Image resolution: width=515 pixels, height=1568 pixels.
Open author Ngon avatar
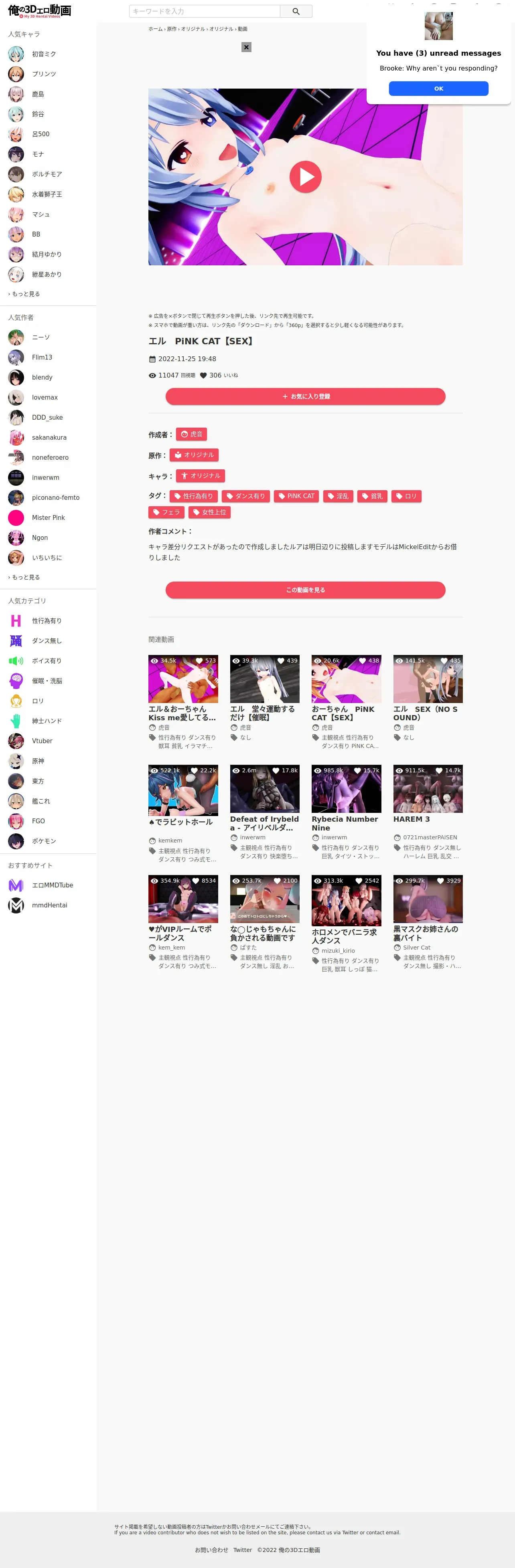pos(16,538)
